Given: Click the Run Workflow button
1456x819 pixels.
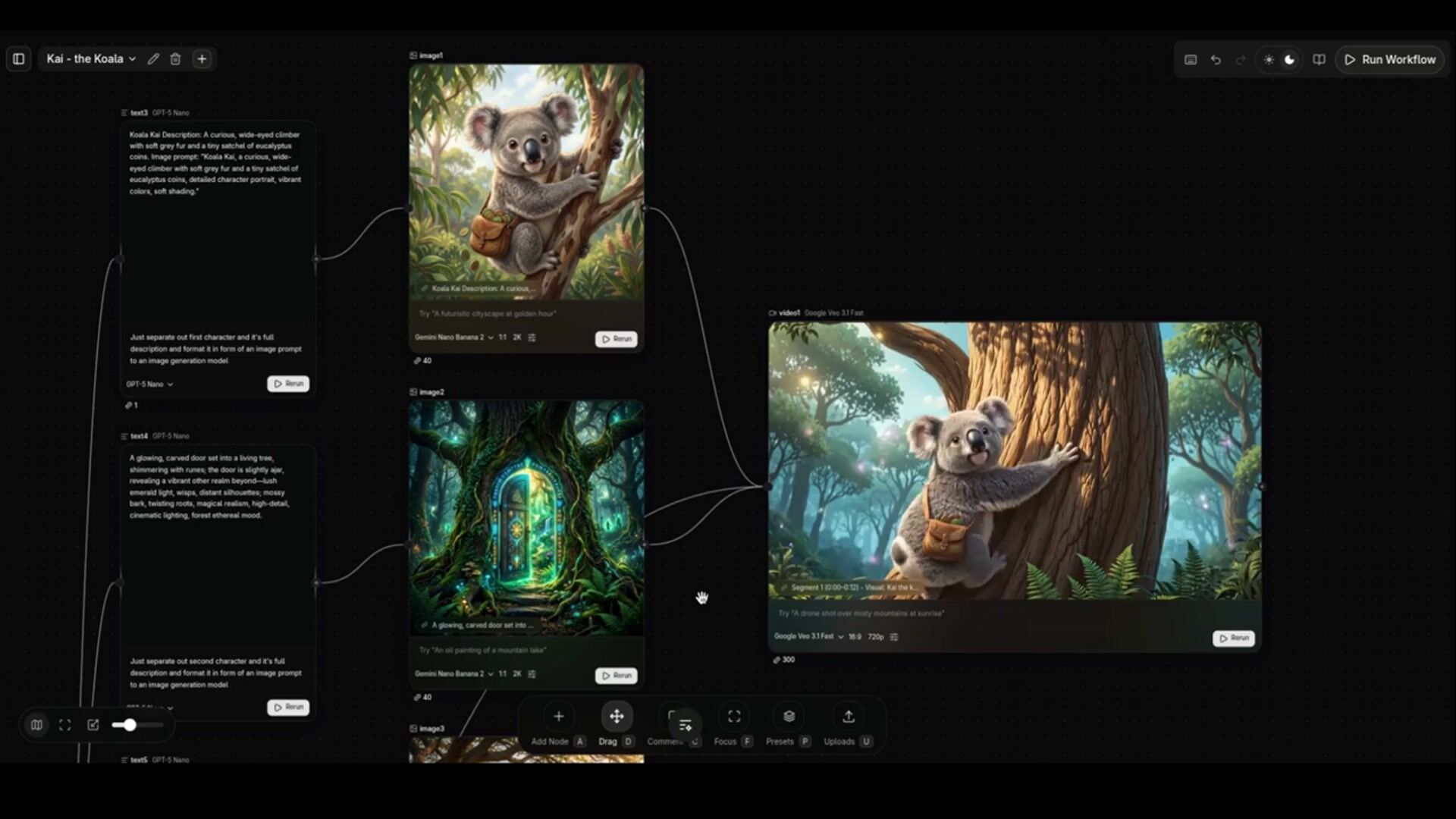Looking at the screenshot, I should [1390, 59].
